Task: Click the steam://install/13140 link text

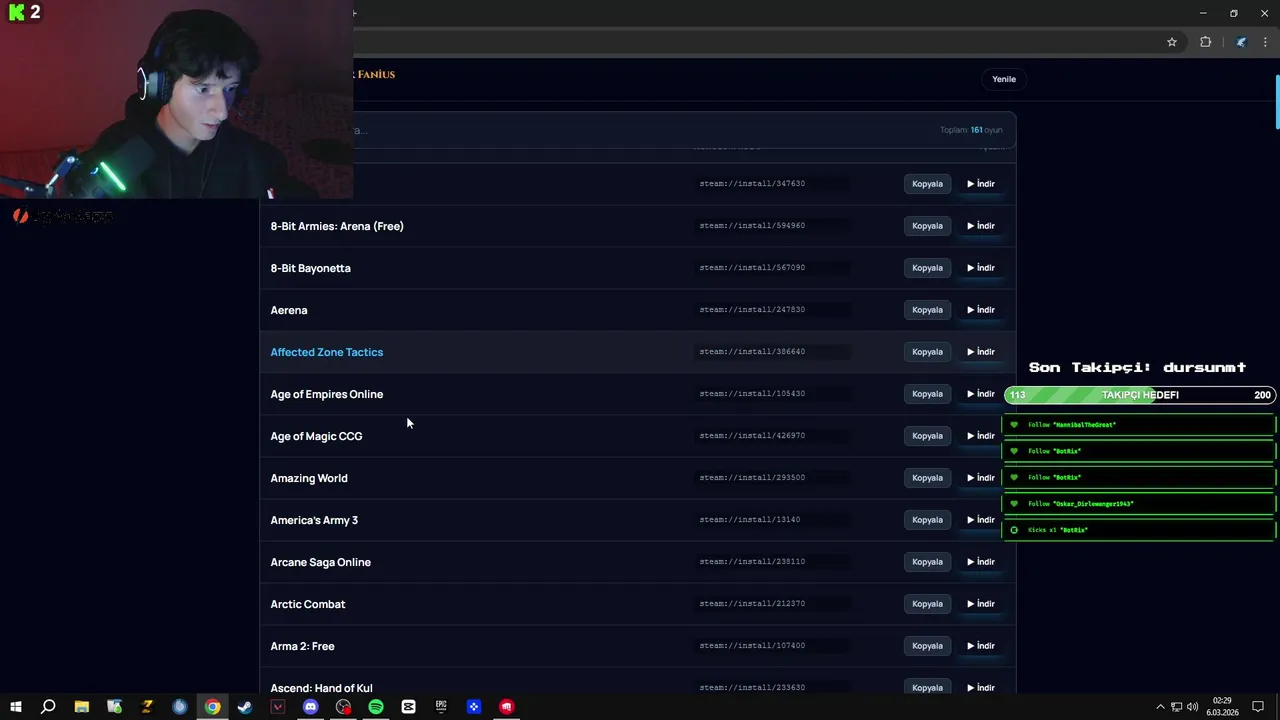Action: tap(750, 520)
